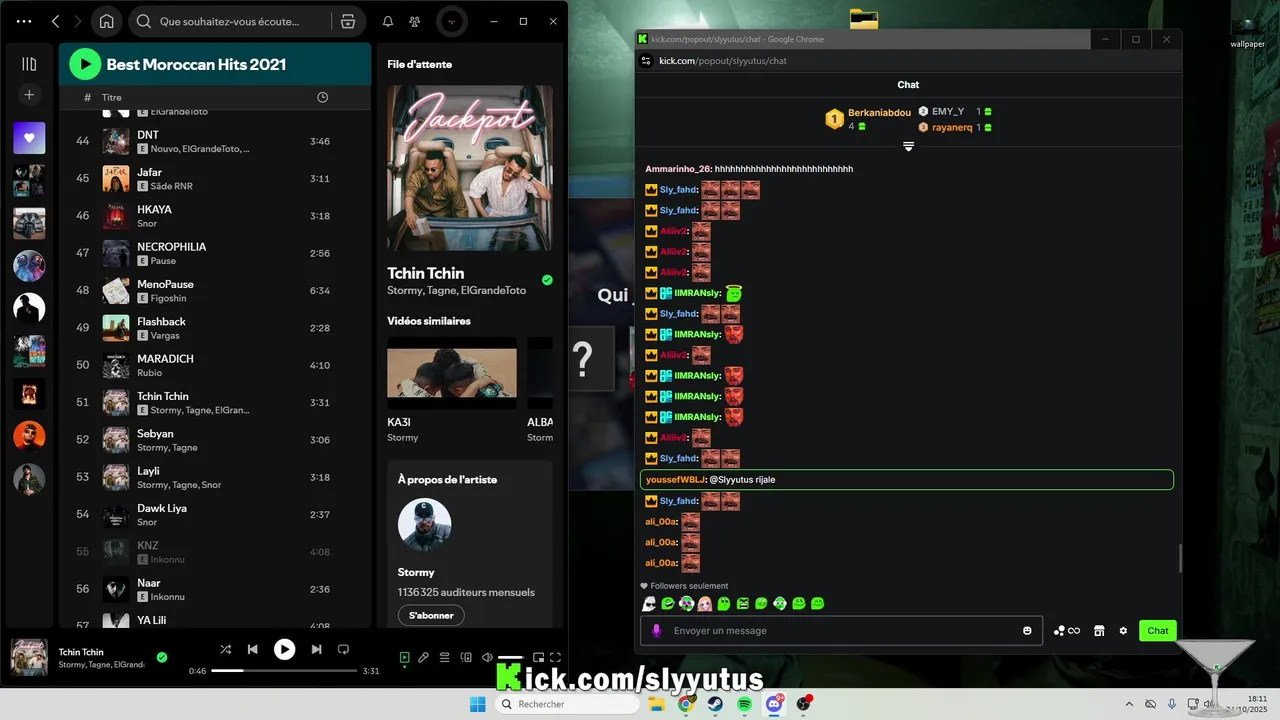Open the Spotify friend activity icon
The height and width of the screenshot is (720, 1280).
[x=415, y=21]
